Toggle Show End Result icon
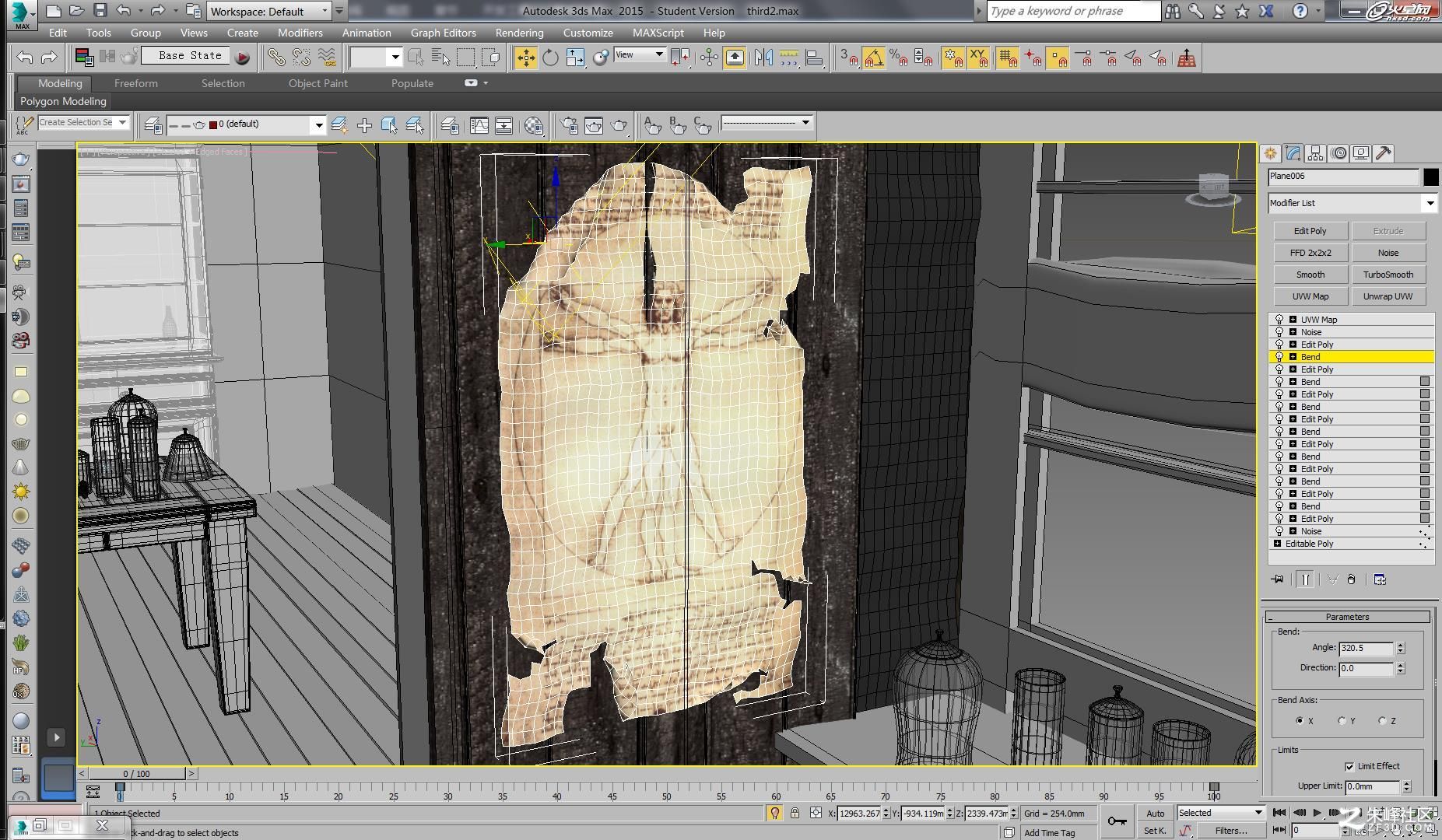The image size is (1442, 840). pos(1306,579)
